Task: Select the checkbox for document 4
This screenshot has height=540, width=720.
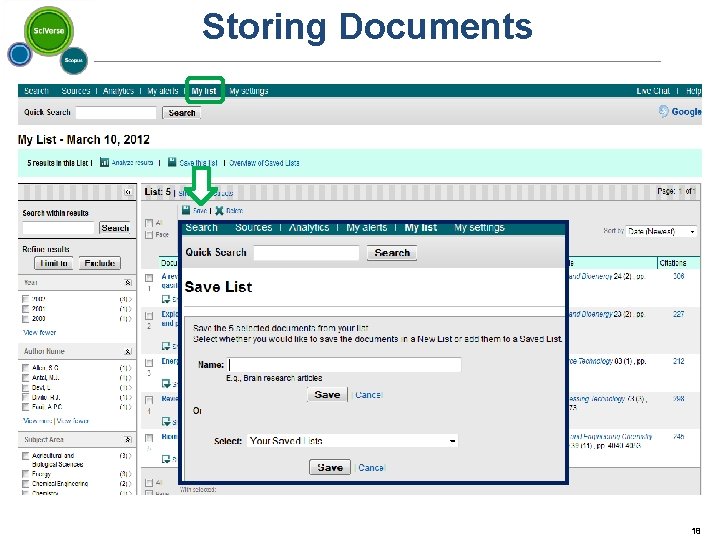Action: pos(149,400)
